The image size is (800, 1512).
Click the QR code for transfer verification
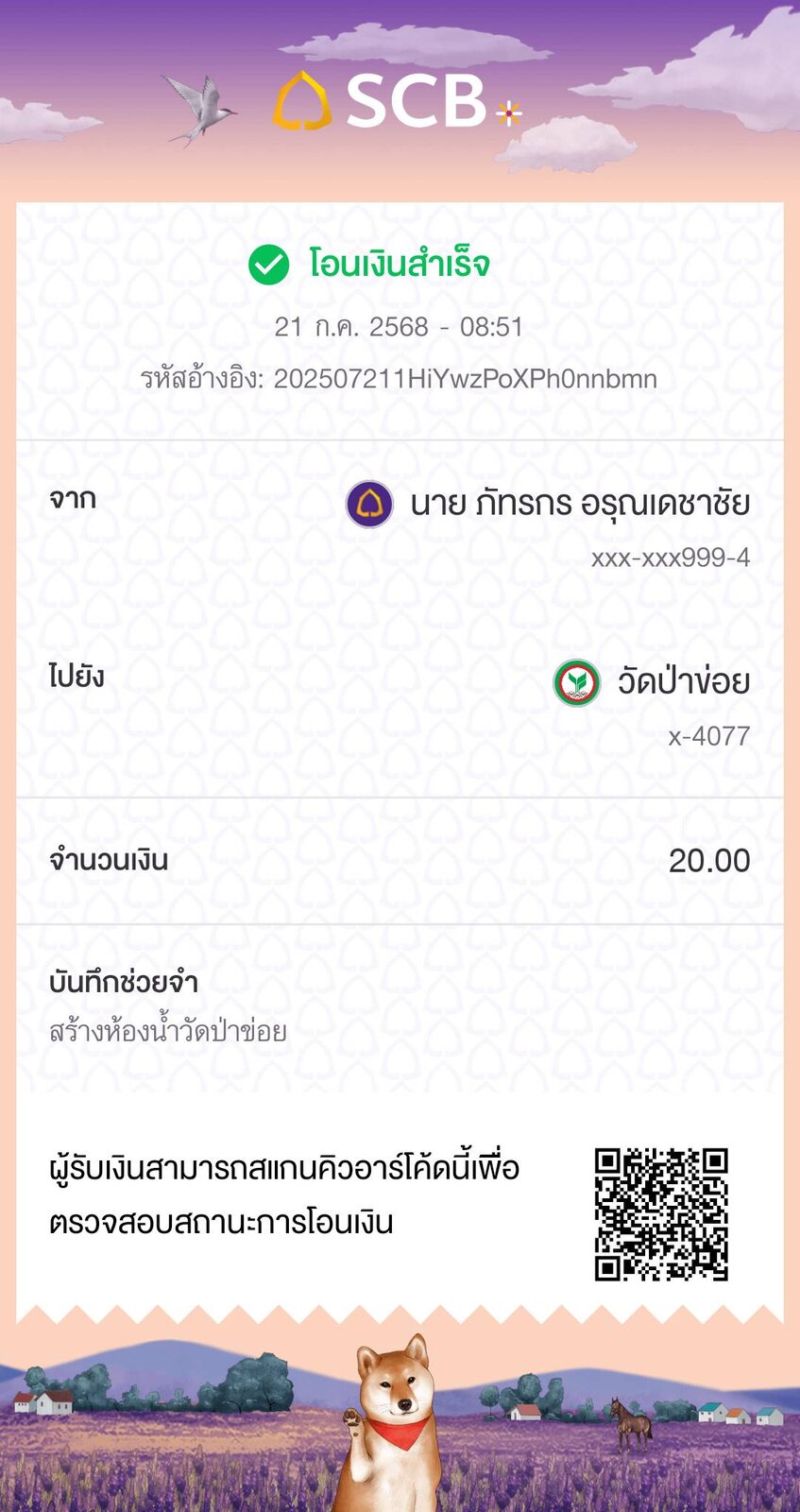(x=661, y=1214)
